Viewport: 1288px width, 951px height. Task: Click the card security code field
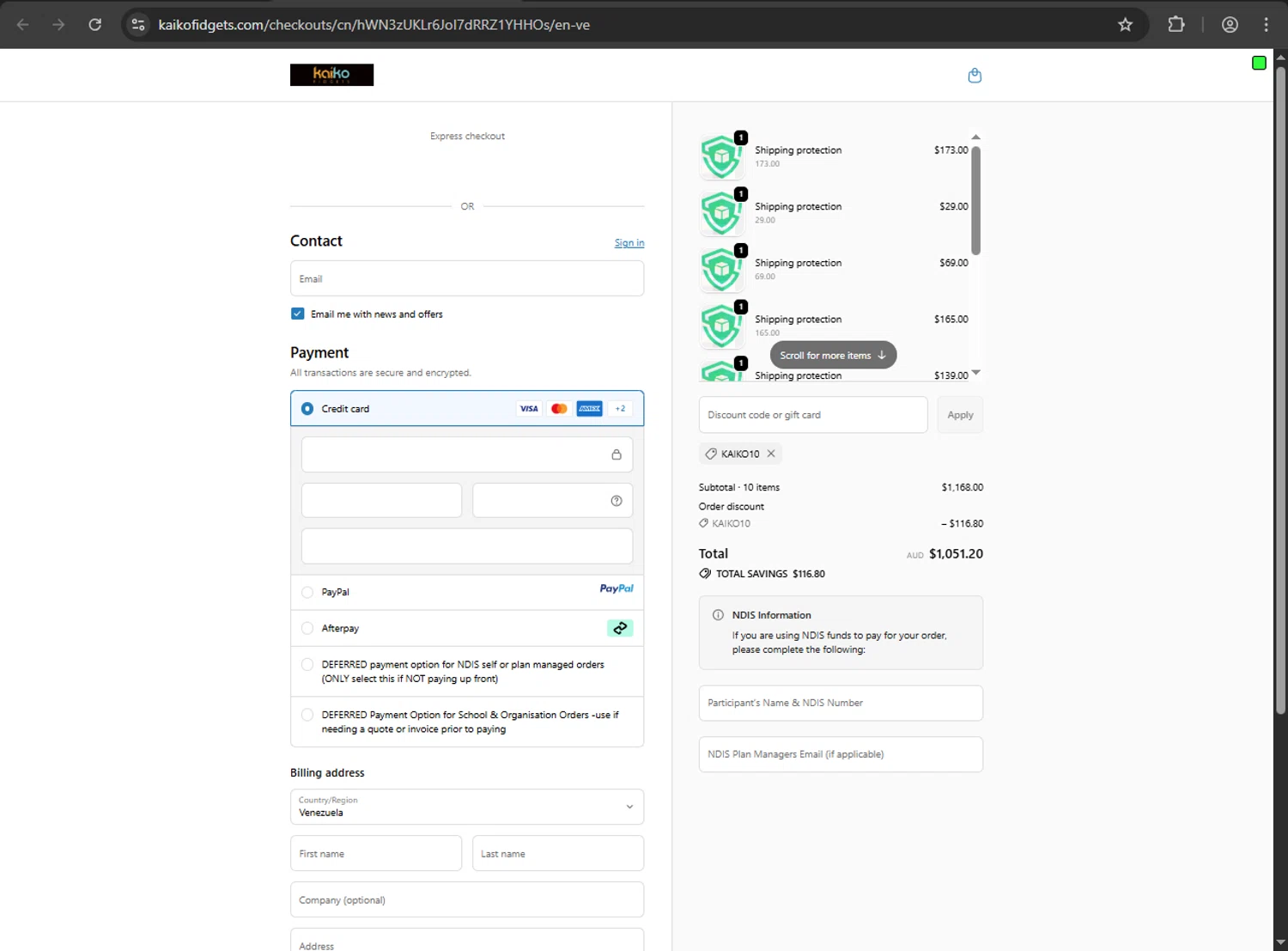(552, 501)
